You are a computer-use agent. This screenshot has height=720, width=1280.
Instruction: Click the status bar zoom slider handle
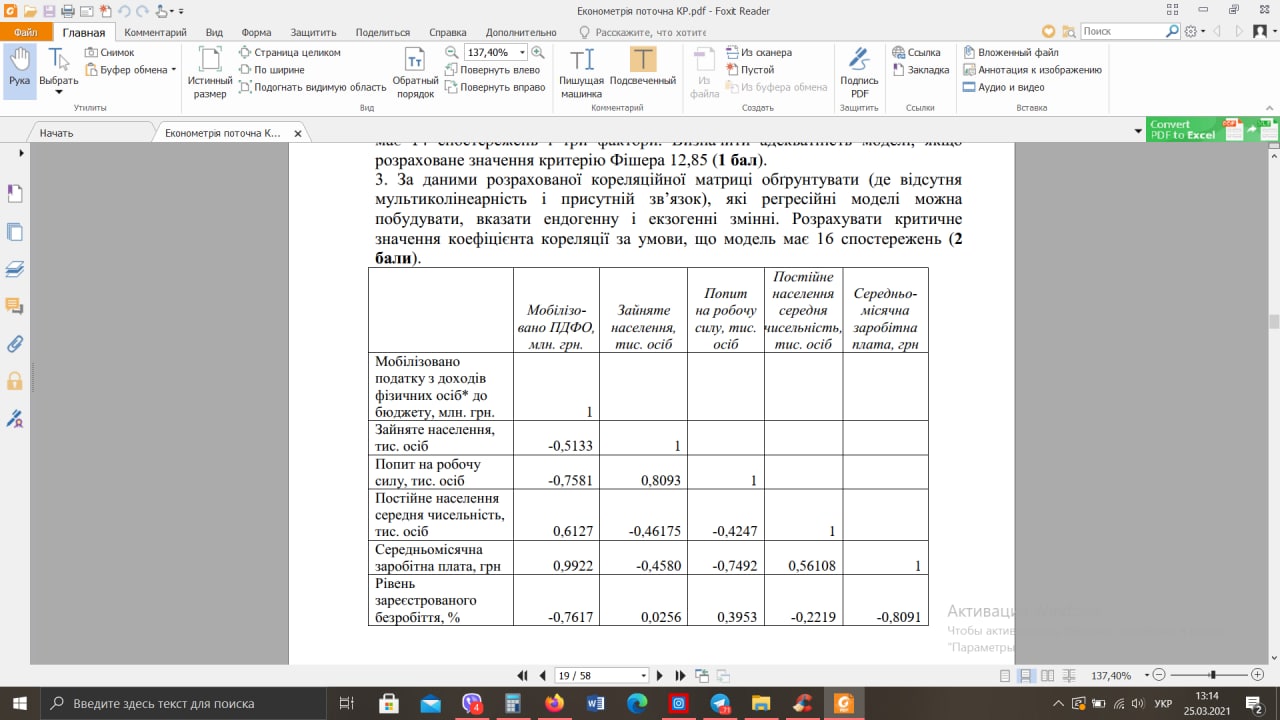coord(1213,676)
